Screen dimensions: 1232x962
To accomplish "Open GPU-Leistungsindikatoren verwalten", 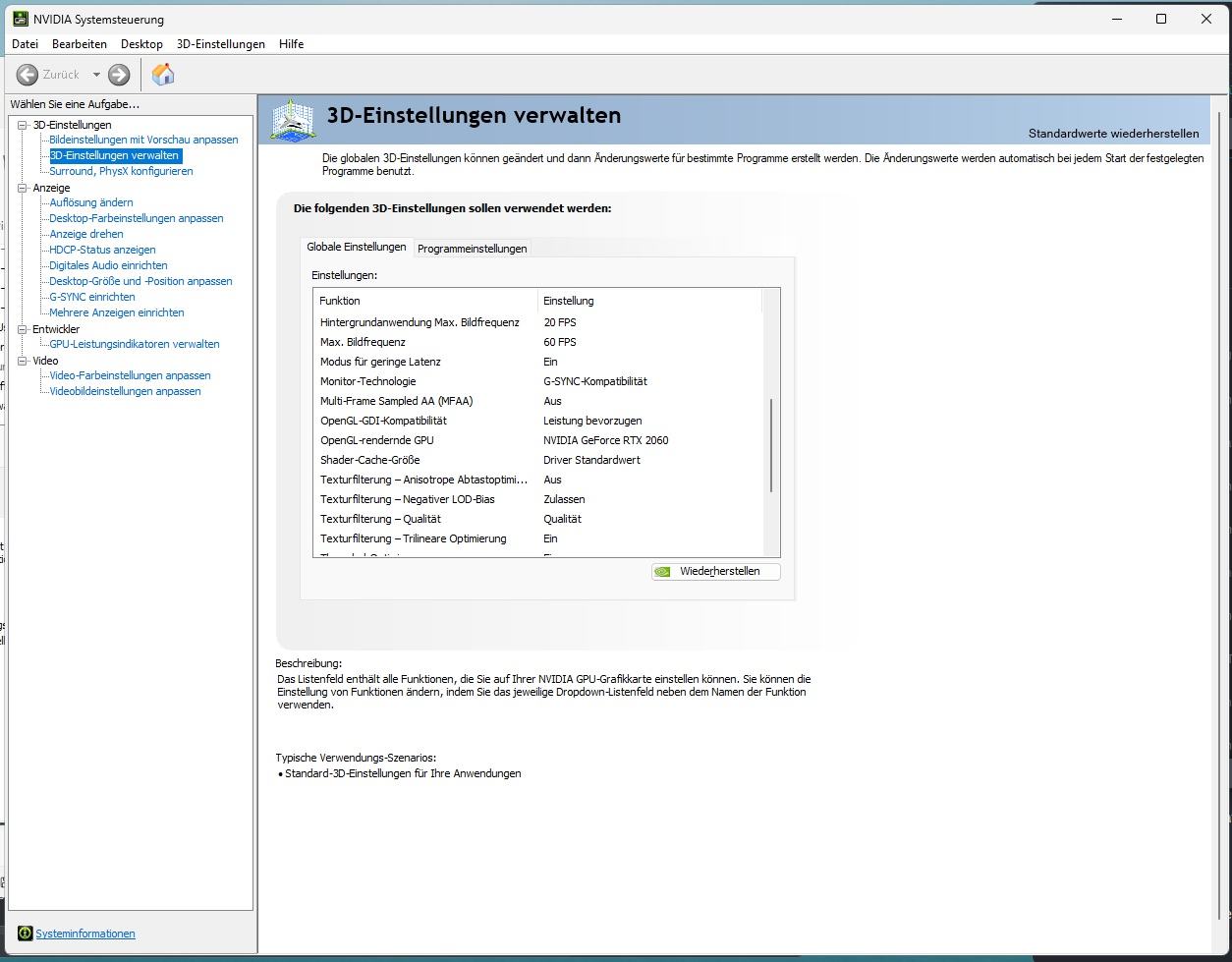I will [135, 344].
